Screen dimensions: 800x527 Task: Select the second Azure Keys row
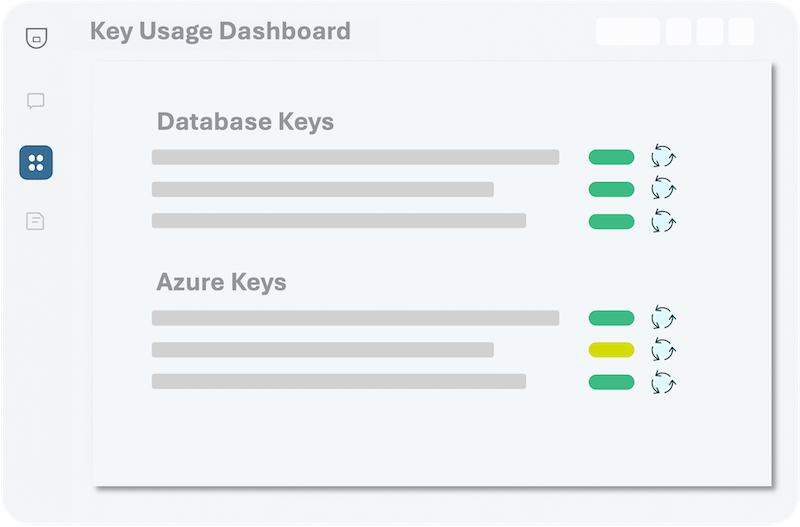point(322,350)
